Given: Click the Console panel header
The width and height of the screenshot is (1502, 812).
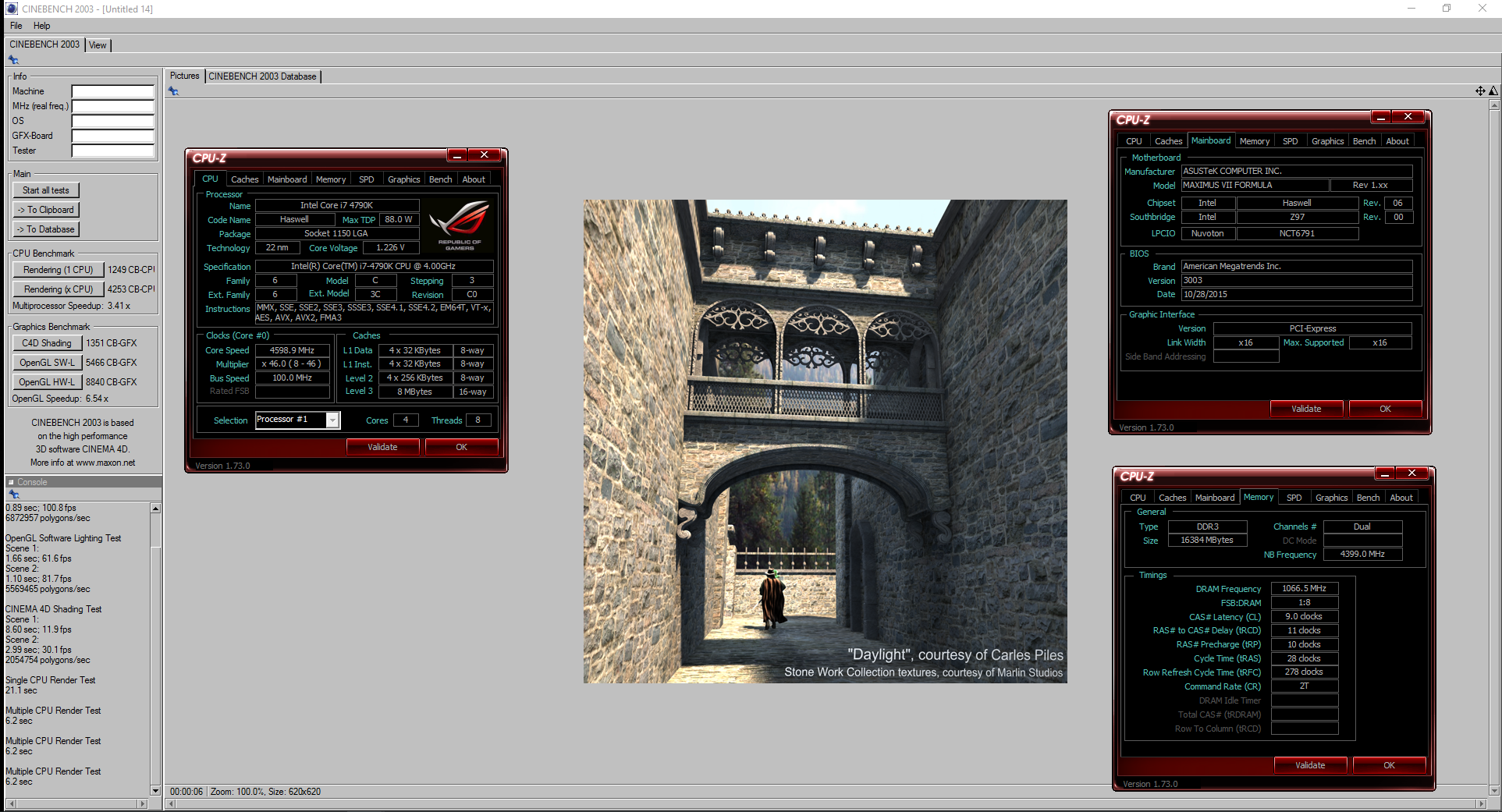Looking at the screenshot, I should click(x=83, y=482).
